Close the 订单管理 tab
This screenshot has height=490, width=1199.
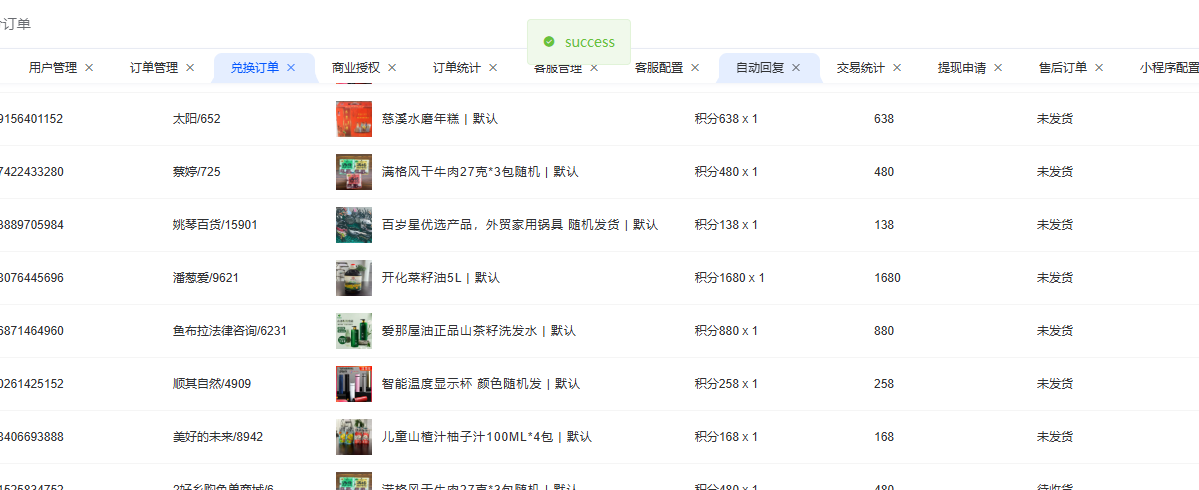click(190, 67)
